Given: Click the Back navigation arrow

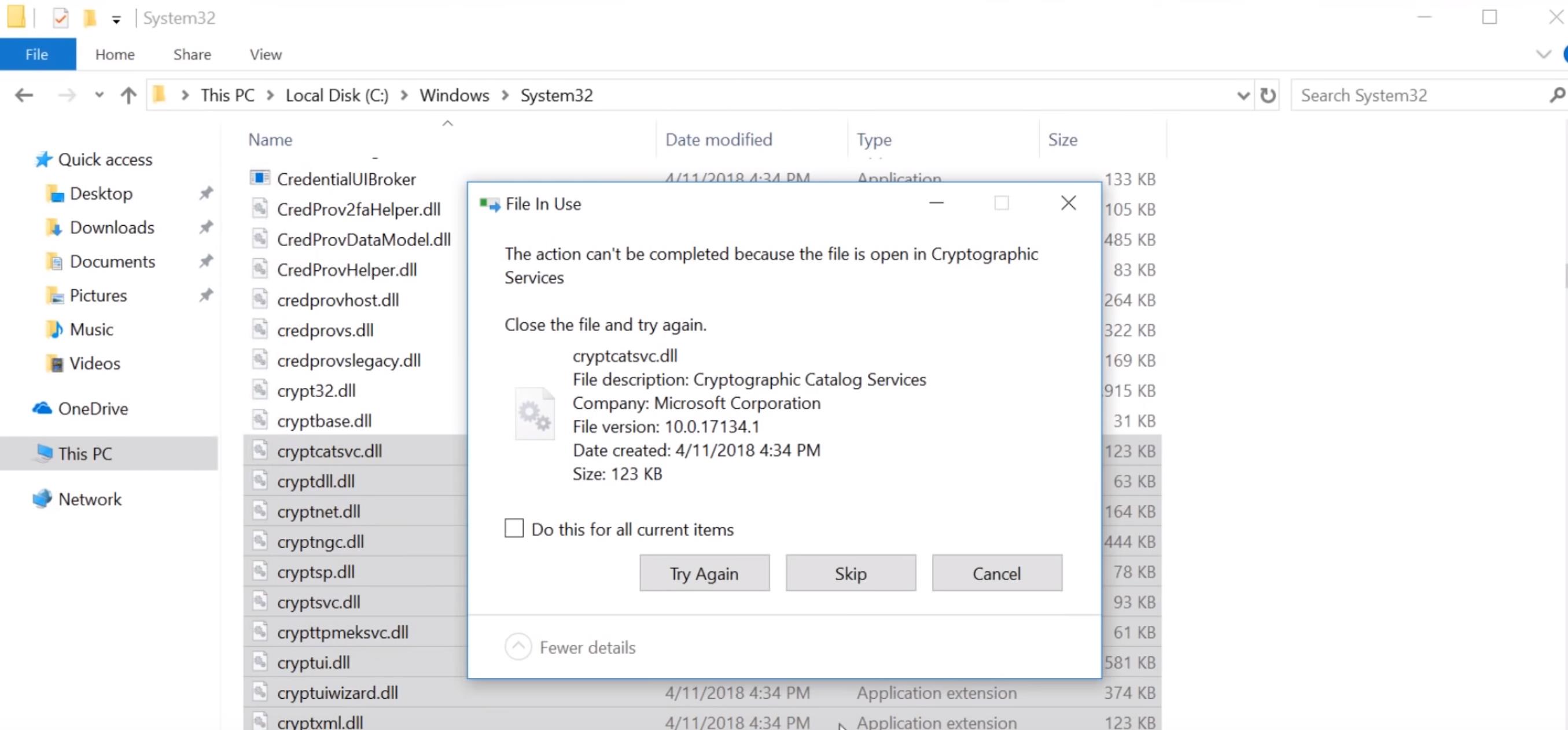Looking at the screenshot, I should [23, 95].
